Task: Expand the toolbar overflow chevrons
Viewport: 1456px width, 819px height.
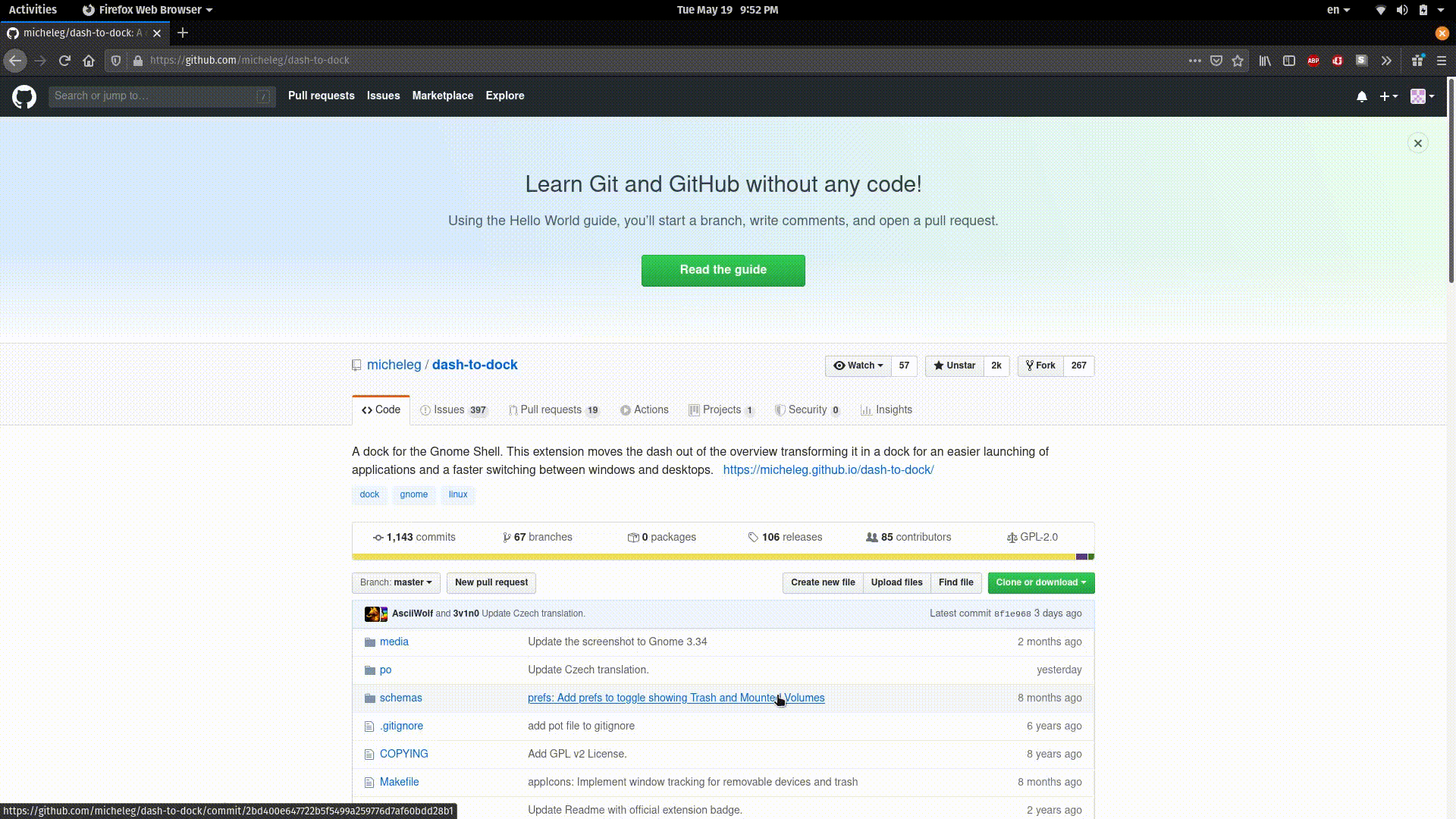Action: click(x=1386, y=61)
